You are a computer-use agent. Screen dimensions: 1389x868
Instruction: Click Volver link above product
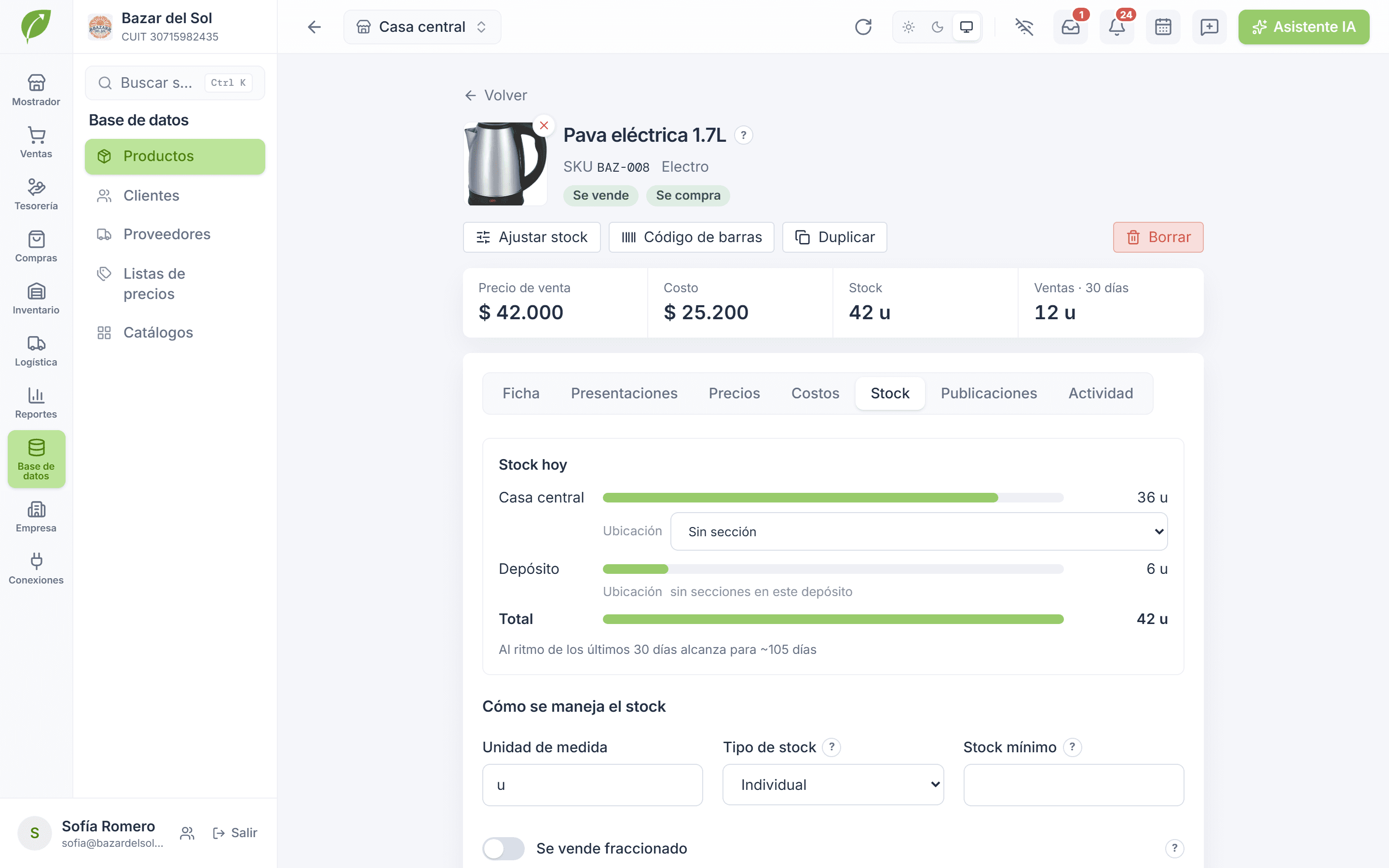click(x=496, y=95)
